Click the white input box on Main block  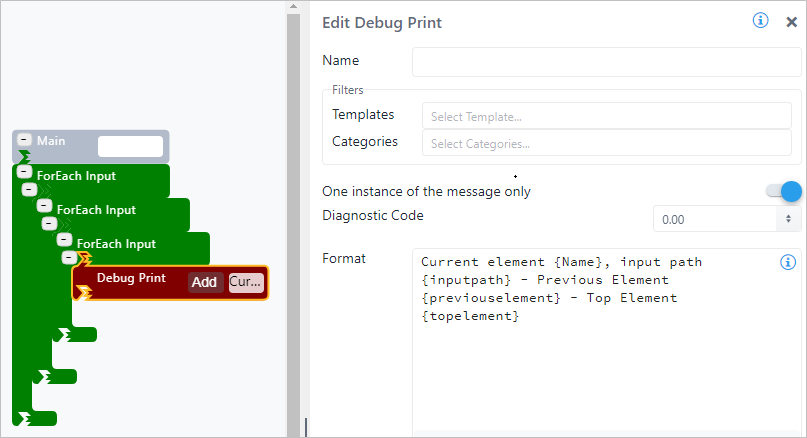pos(130,146)
